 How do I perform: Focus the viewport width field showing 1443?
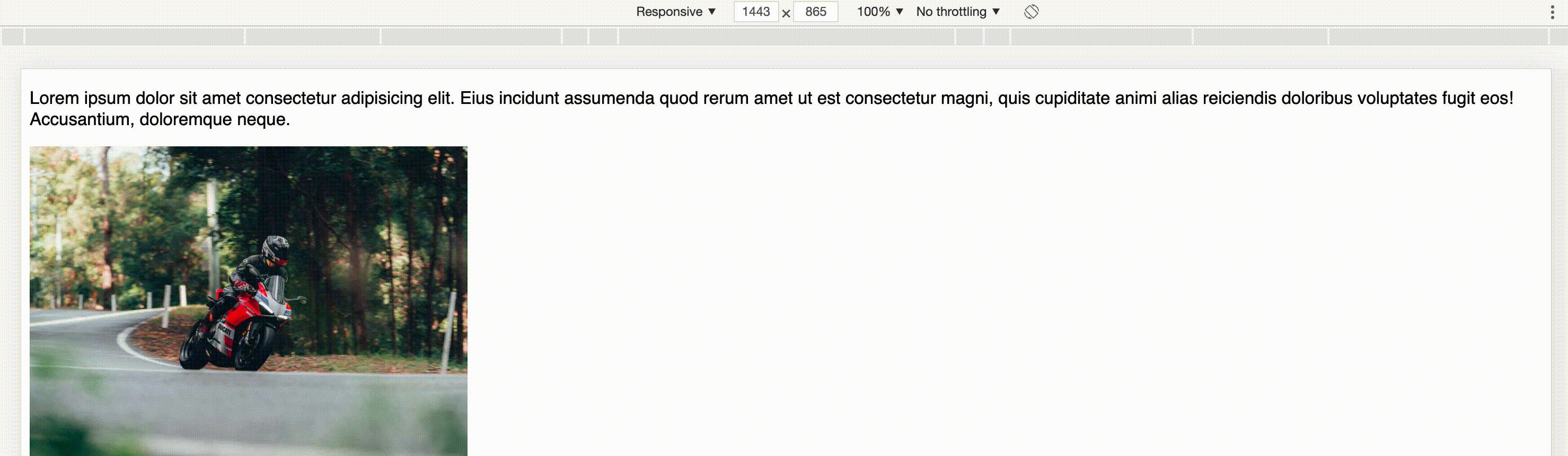(756, 12)
